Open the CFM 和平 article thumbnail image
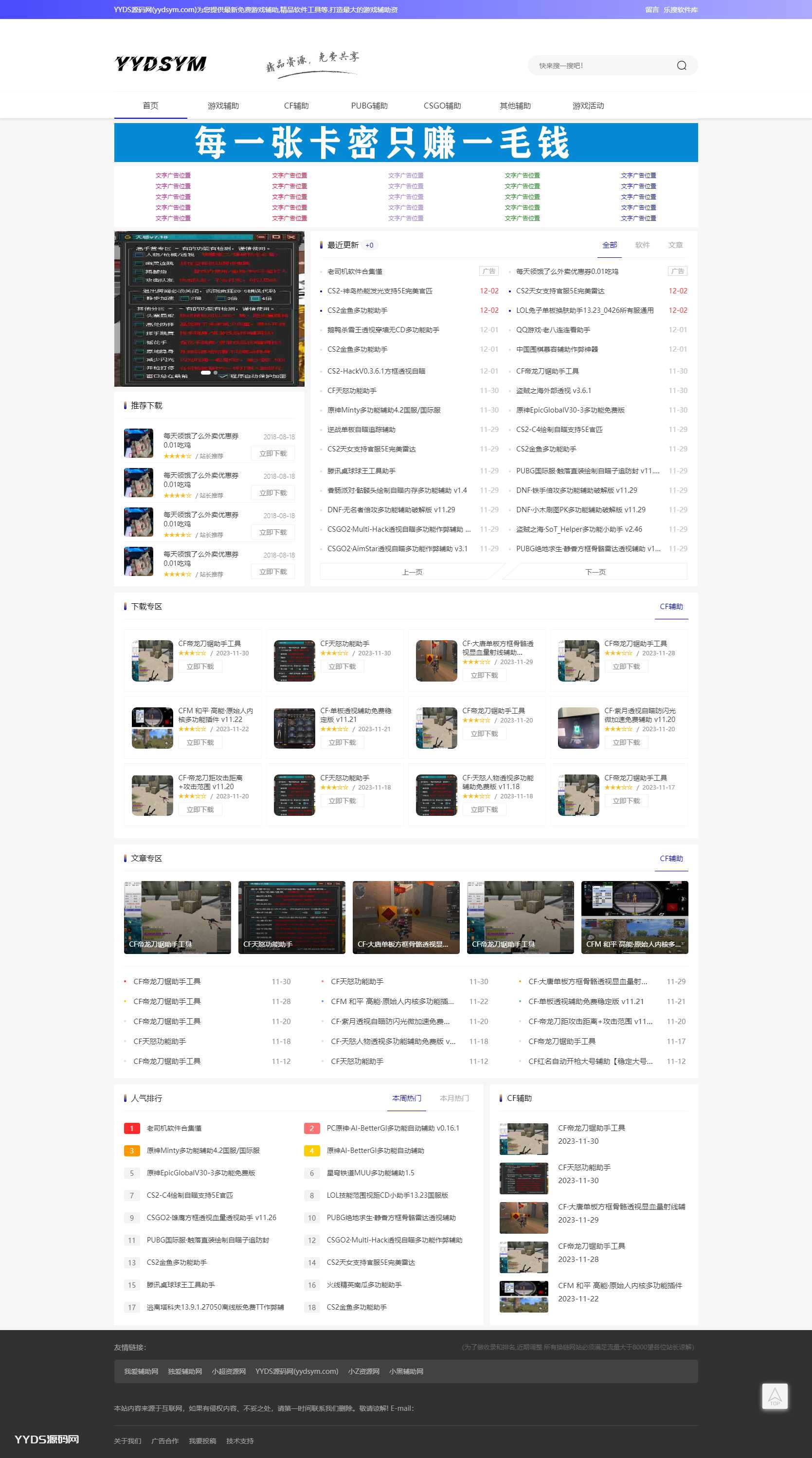This screenshot has width=812, height=1458. coord(634,917)
